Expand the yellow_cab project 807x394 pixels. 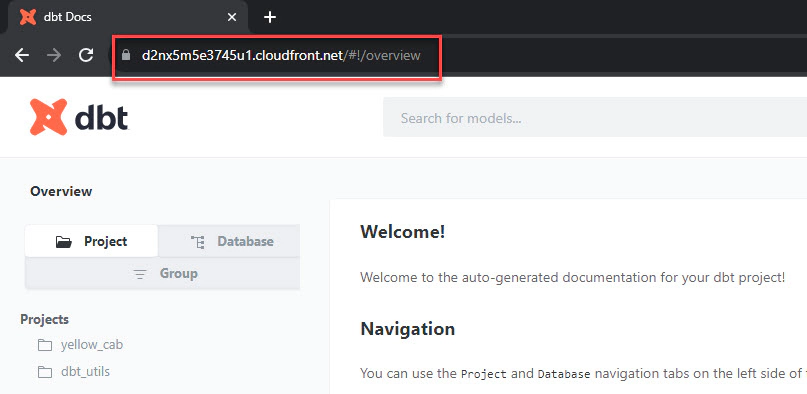[x=92, y=345]
